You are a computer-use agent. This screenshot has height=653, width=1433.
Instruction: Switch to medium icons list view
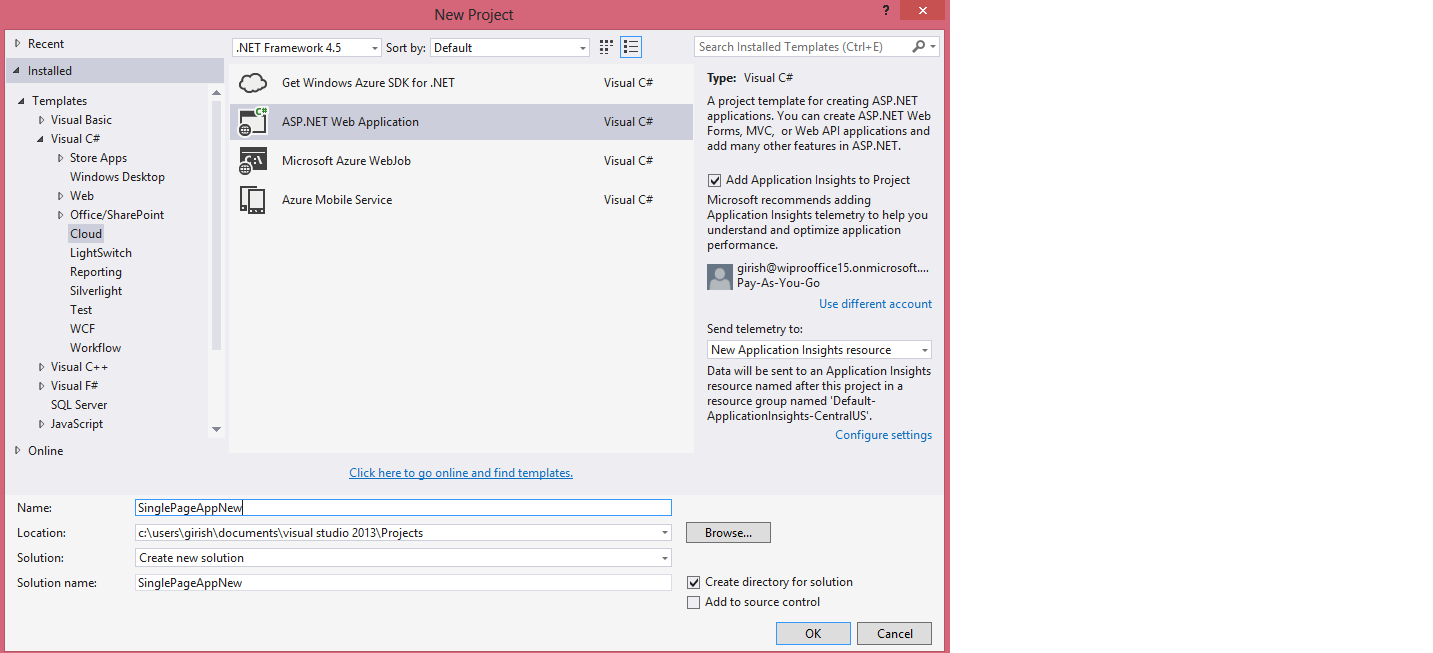pyautogui.click(x=631, y=47)
